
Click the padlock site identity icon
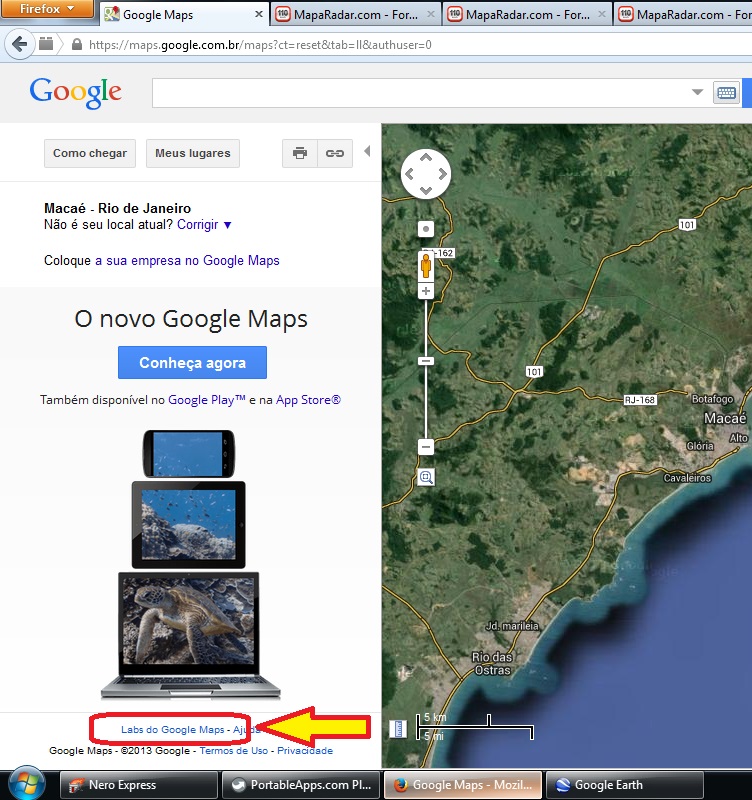point(77,44)
